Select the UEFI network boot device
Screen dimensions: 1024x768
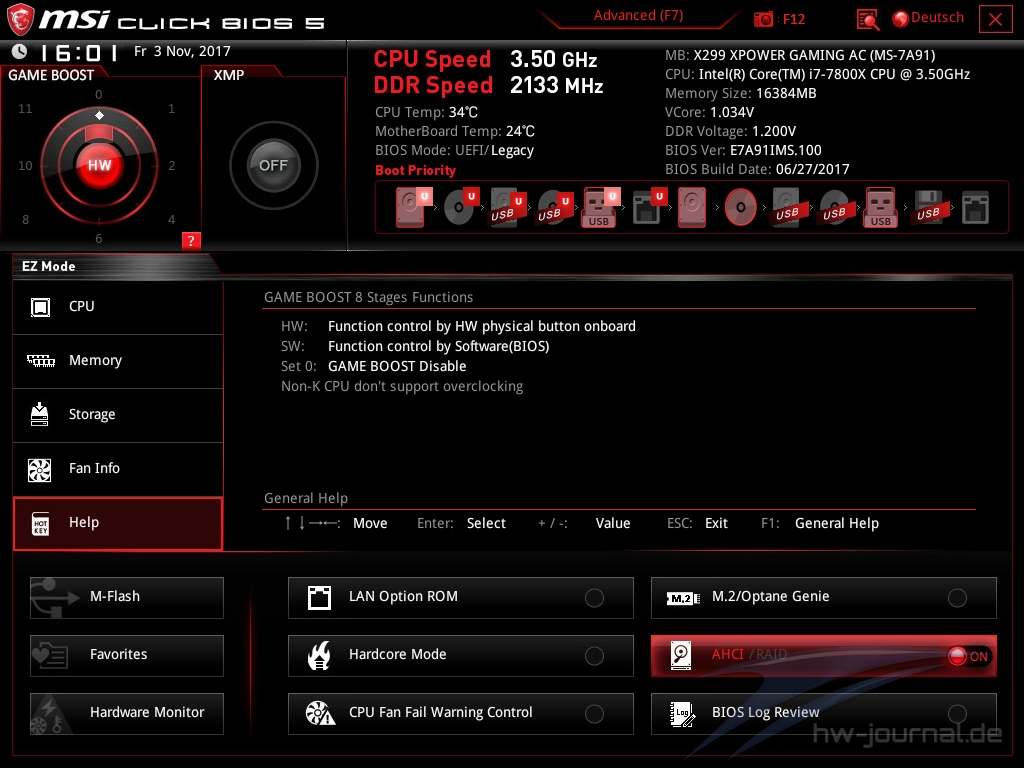coord(649,207)
